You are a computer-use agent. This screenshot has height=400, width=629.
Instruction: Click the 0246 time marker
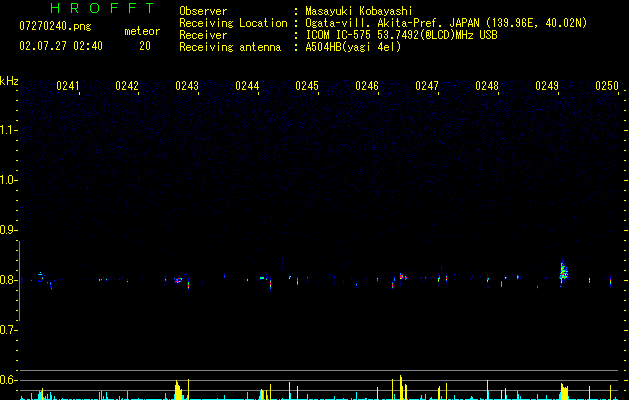[x=367, y=86]
